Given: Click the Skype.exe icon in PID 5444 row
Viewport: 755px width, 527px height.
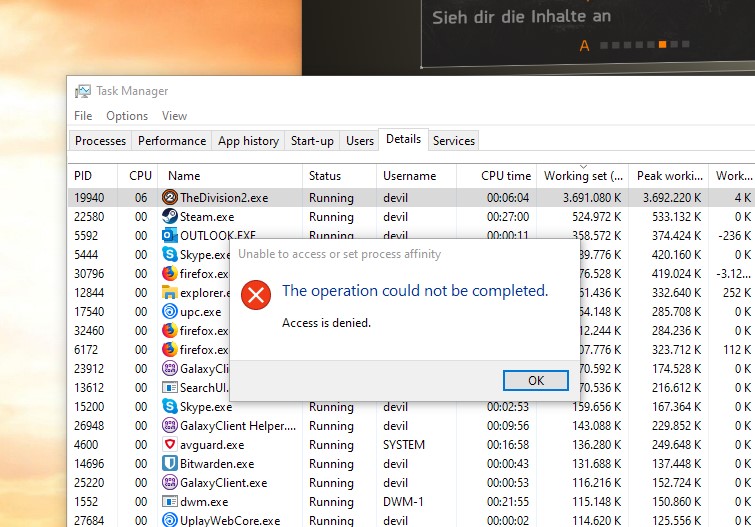Looking at the screenshot, I should click(169, 254).
